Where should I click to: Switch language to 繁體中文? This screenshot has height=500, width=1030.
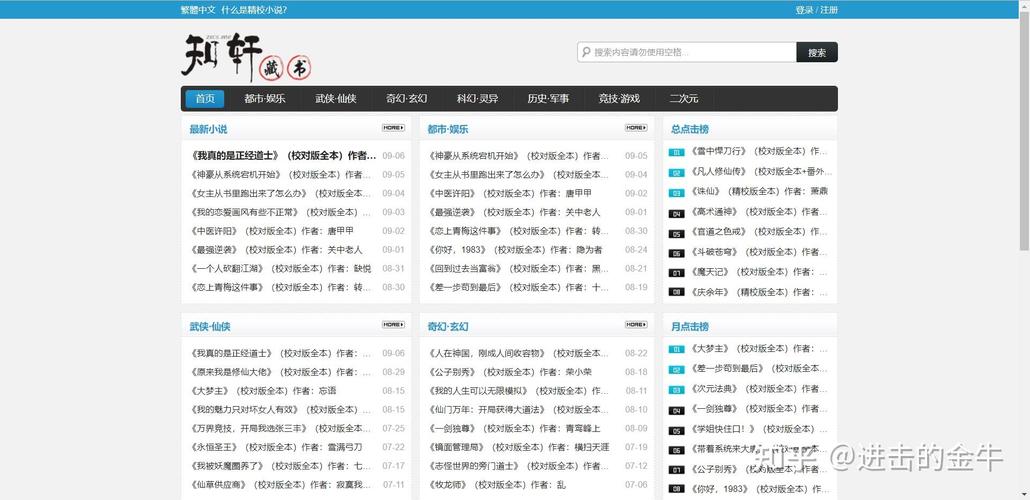click(x=198, y=10)
